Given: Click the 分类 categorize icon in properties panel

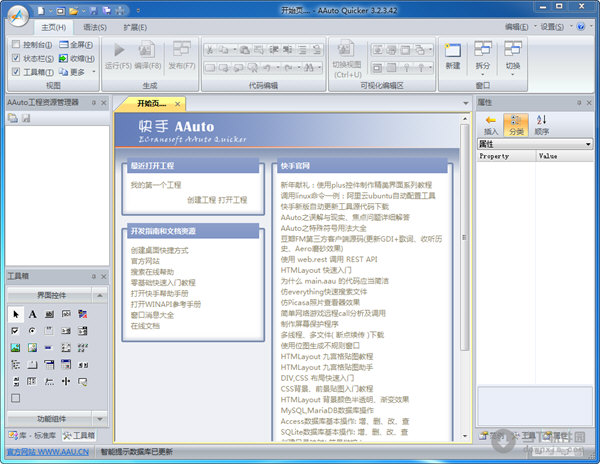Looking at the screenshot, I should (516, 120).
